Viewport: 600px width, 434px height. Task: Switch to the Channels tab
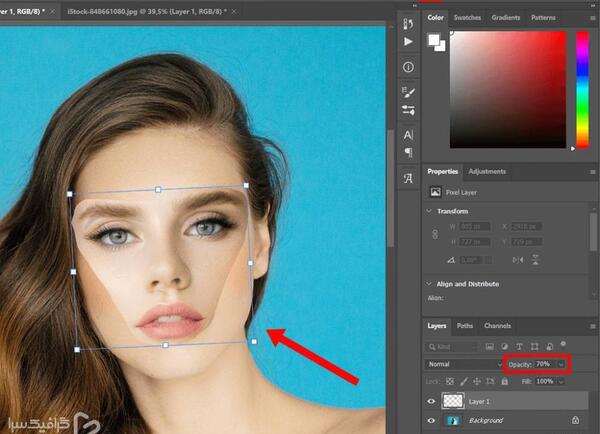pyautogui.click(x=497, y=326)
